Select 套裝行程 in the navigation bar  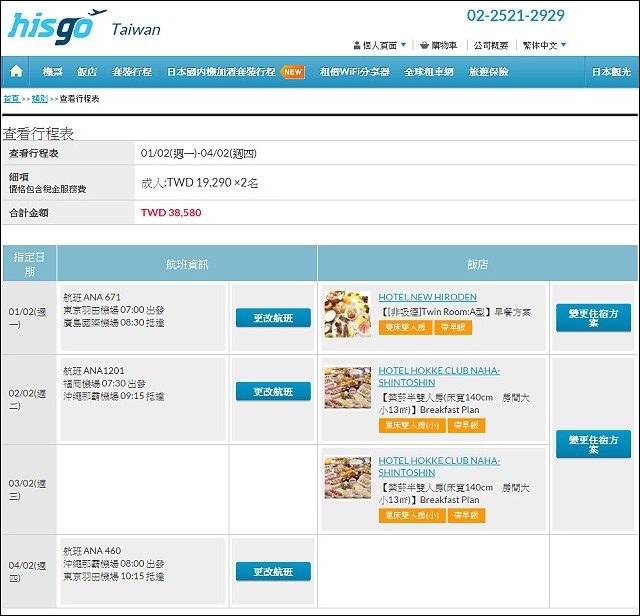[x=132, y=72]
